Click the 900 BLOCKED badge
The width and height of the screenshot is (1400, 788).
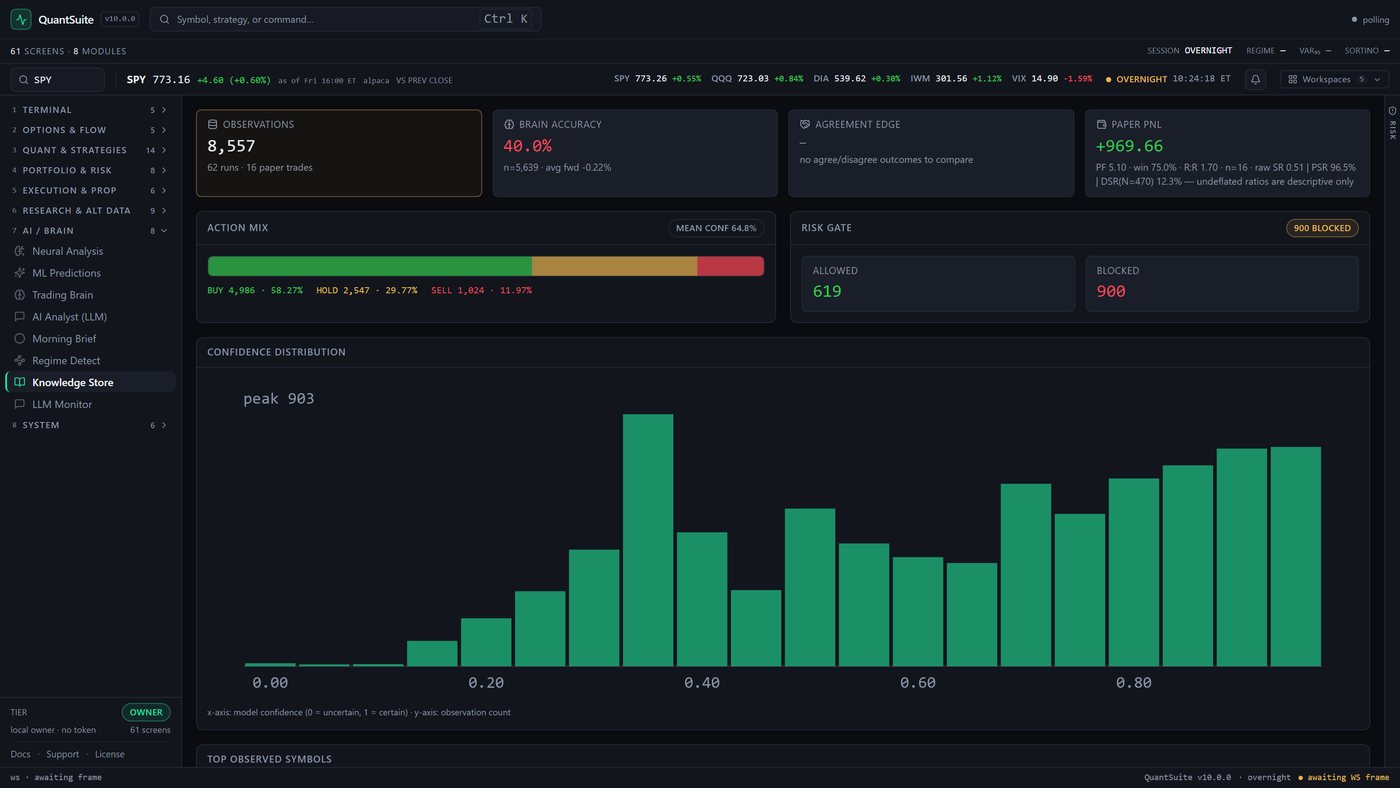[x=1322, y=228]
